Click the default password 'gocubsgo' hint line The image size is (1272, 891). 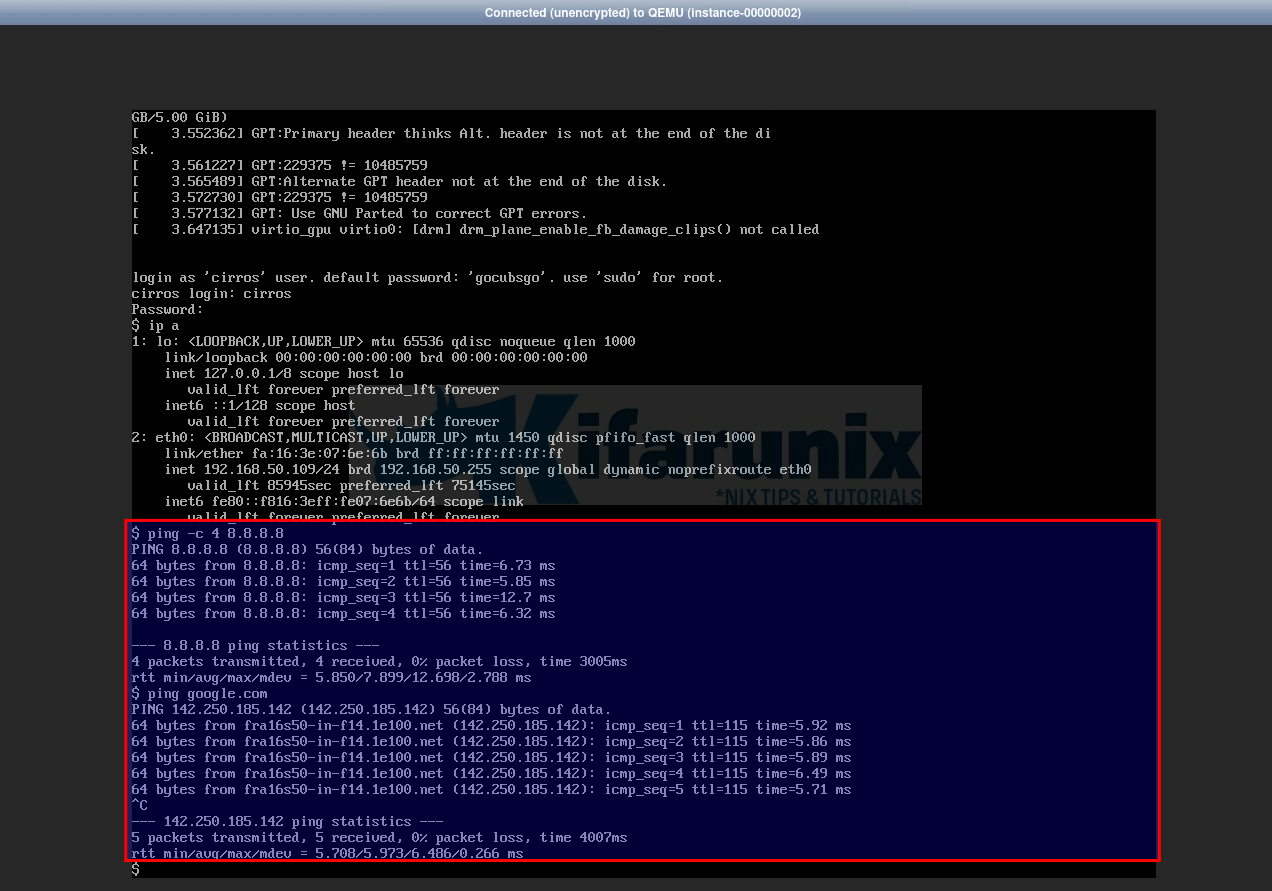[x=427, y=278]
